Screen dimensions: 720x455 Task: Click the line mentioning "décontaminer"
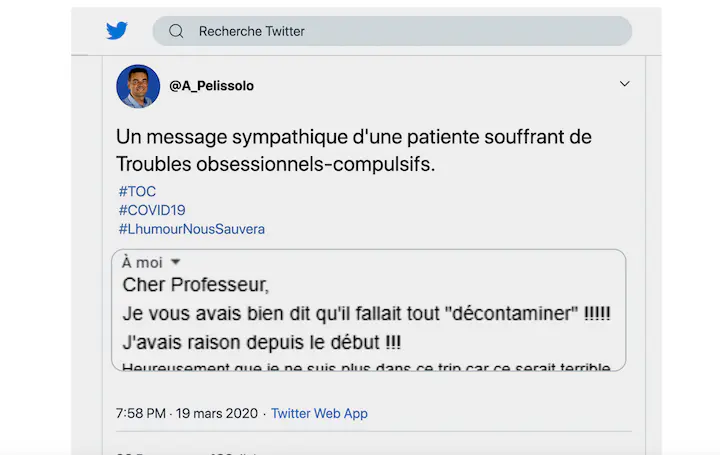(366, 314)
